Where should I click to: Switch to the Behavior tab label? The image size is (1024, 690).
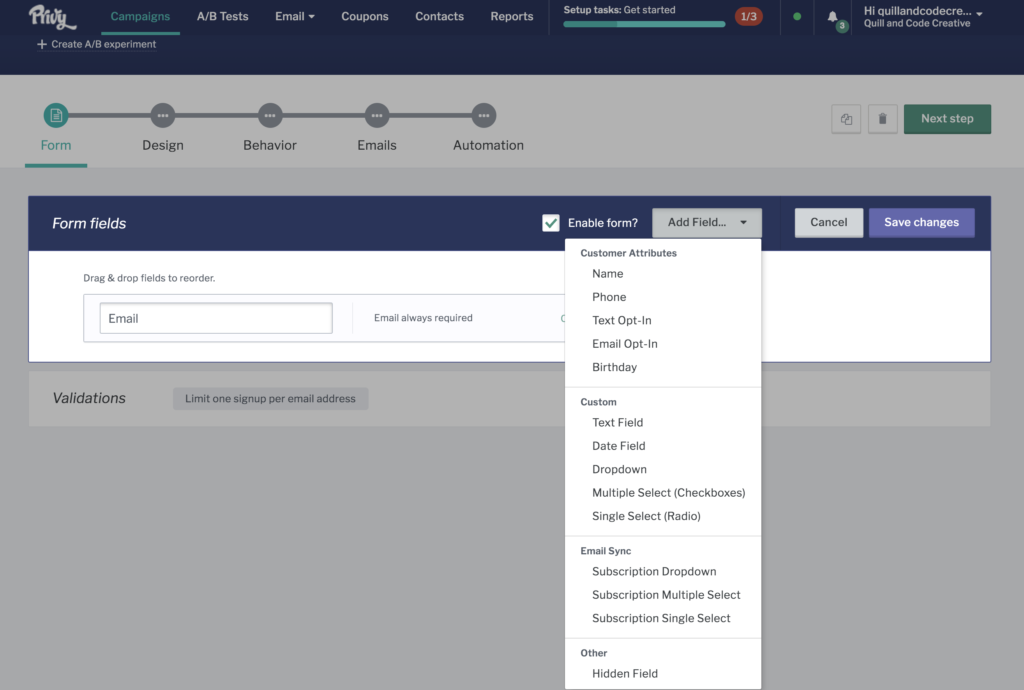(x=270, y=145)
